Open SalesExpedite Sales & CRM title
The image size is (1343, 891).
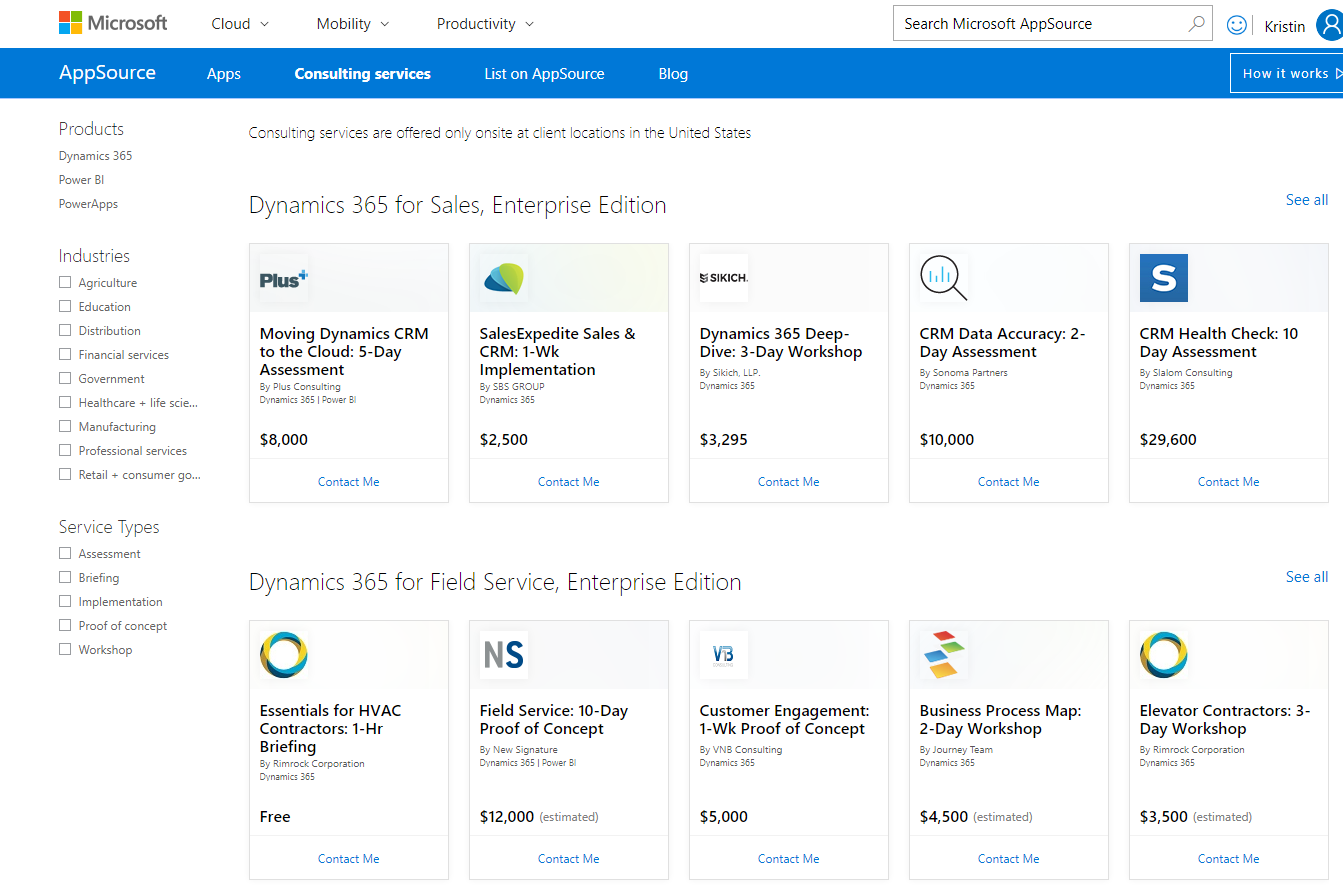[558, 352]
